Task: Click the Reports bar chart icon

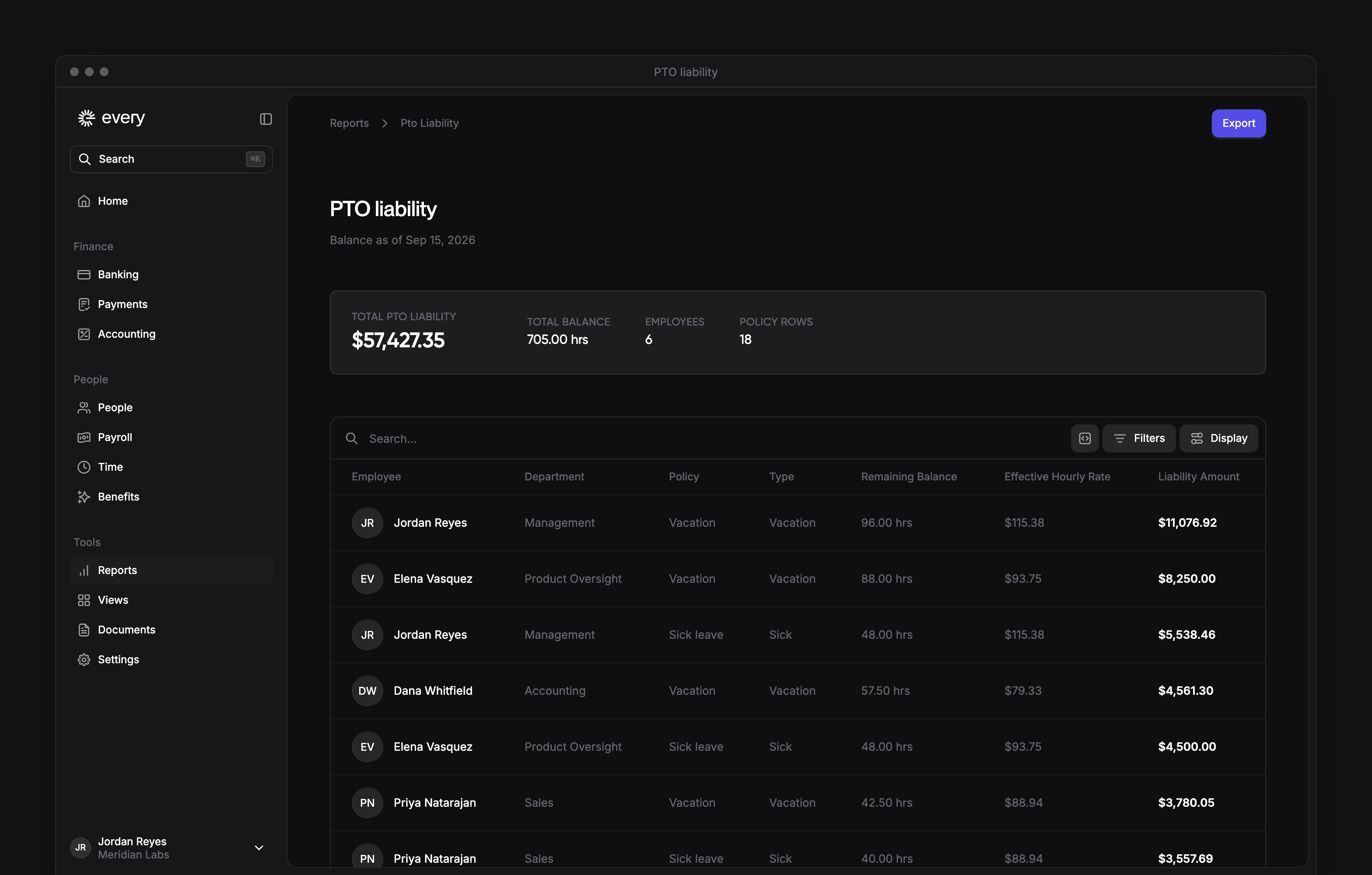Action: coord(84,570)
